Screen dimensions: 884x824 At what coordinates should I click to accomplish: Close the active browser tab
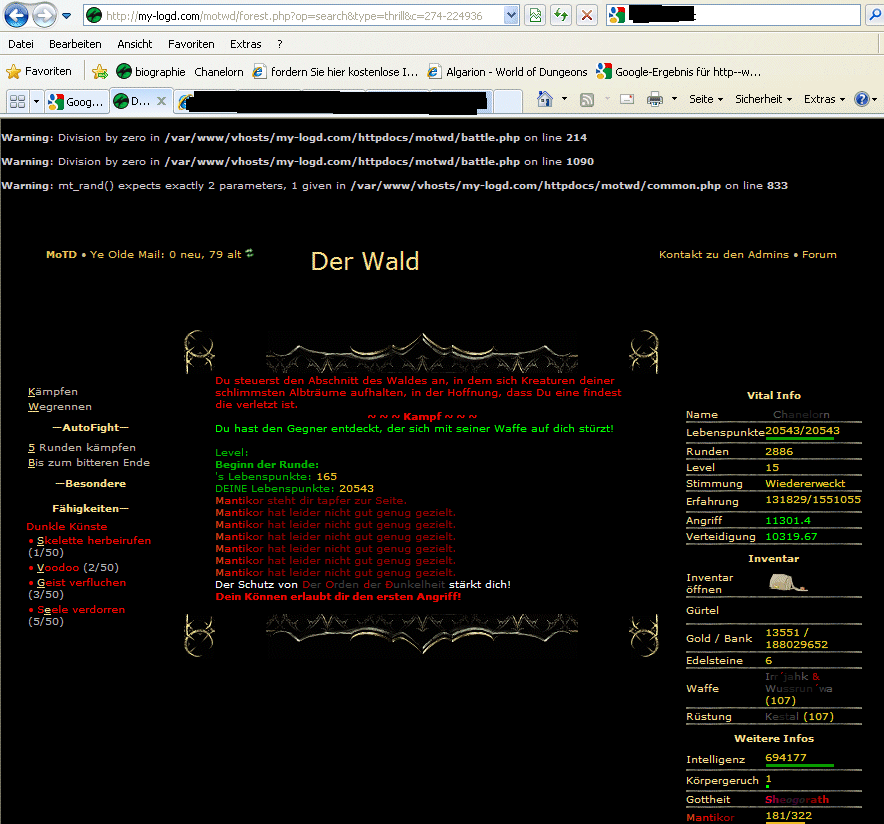tap(162, 101)
